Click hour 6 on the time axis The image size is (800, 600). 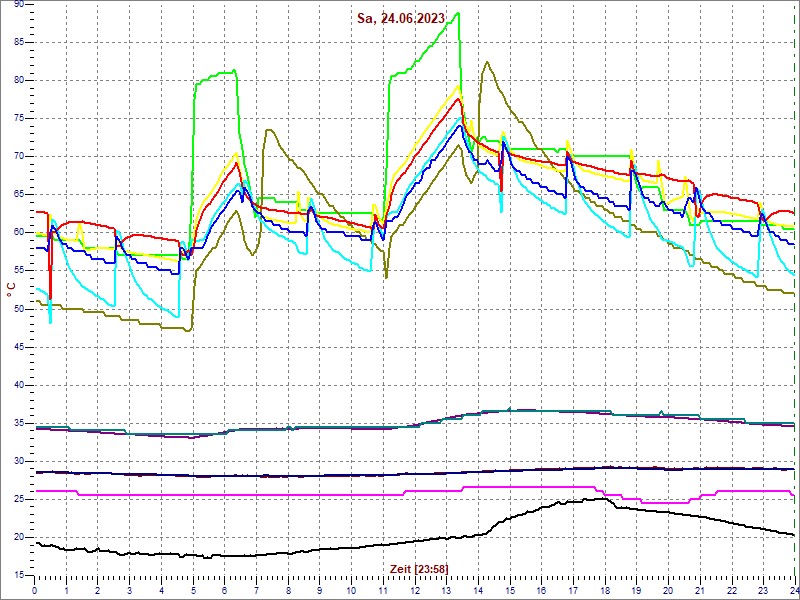(224, 589)
